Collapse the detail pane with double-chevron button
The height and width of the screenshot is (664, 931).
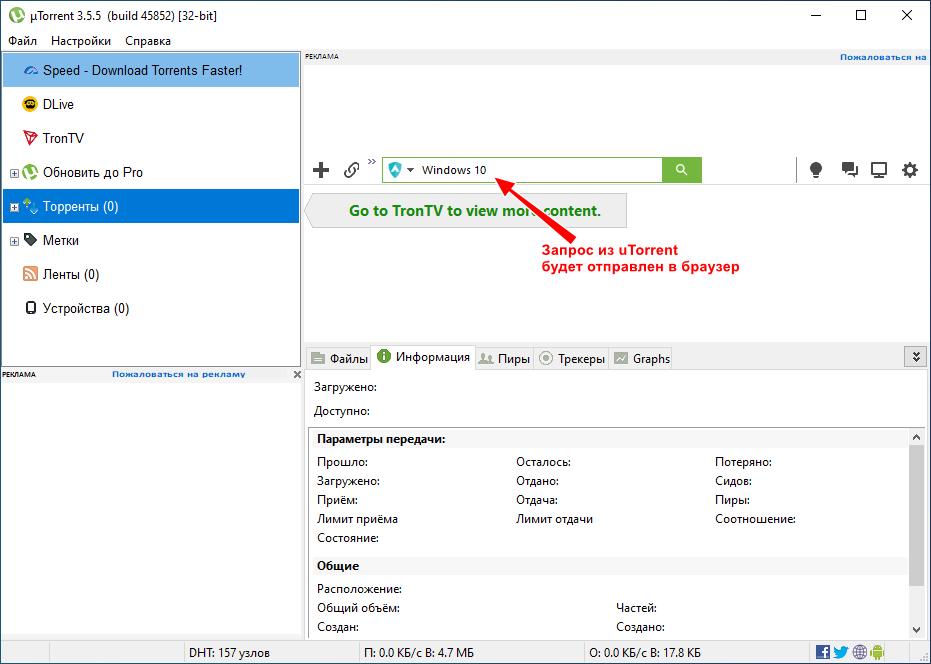point(914,356)
